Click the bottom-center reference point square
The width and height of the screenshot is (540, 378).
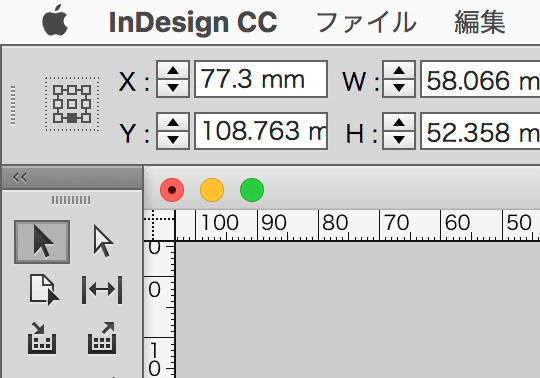(x=72, y=118)
